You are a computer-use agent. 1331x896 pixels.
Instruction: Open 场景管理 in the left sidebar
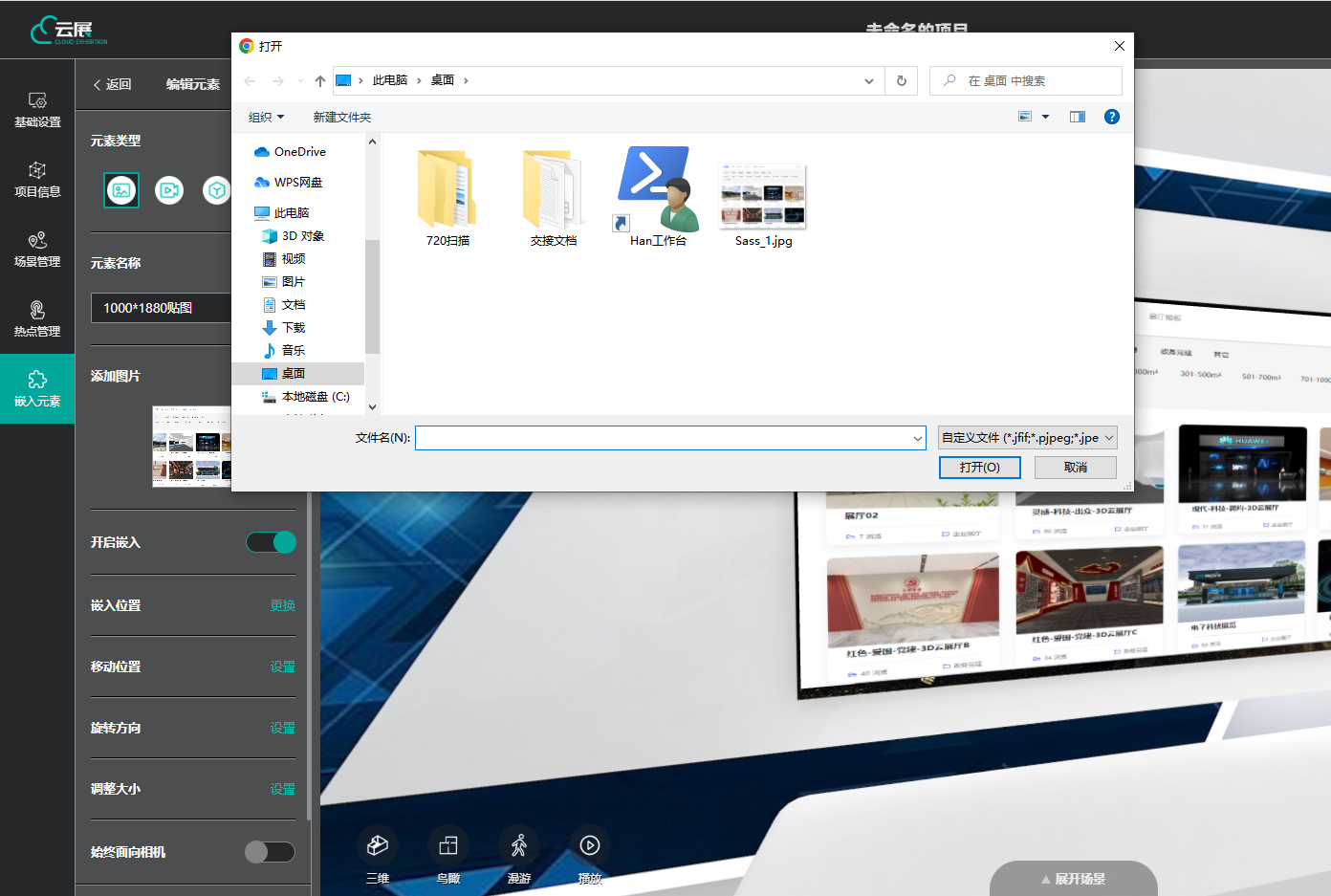pos(37,249)
